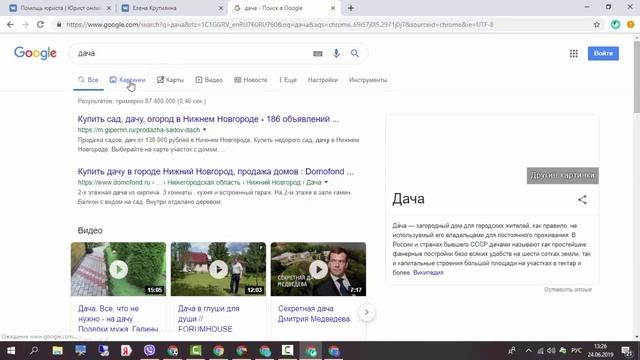Image resolution: width=640 pixels, height=360 pixels.
Task: Open 'Дача в глуши для души' video title
Action: (x=209, y=319)
